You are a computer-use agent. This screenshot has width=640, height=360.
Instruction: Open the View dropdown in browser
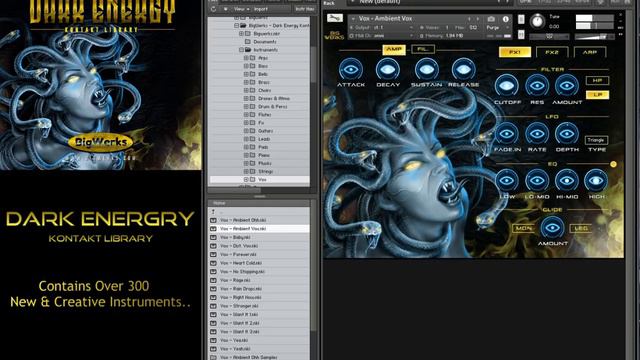(x=241, y=9)
